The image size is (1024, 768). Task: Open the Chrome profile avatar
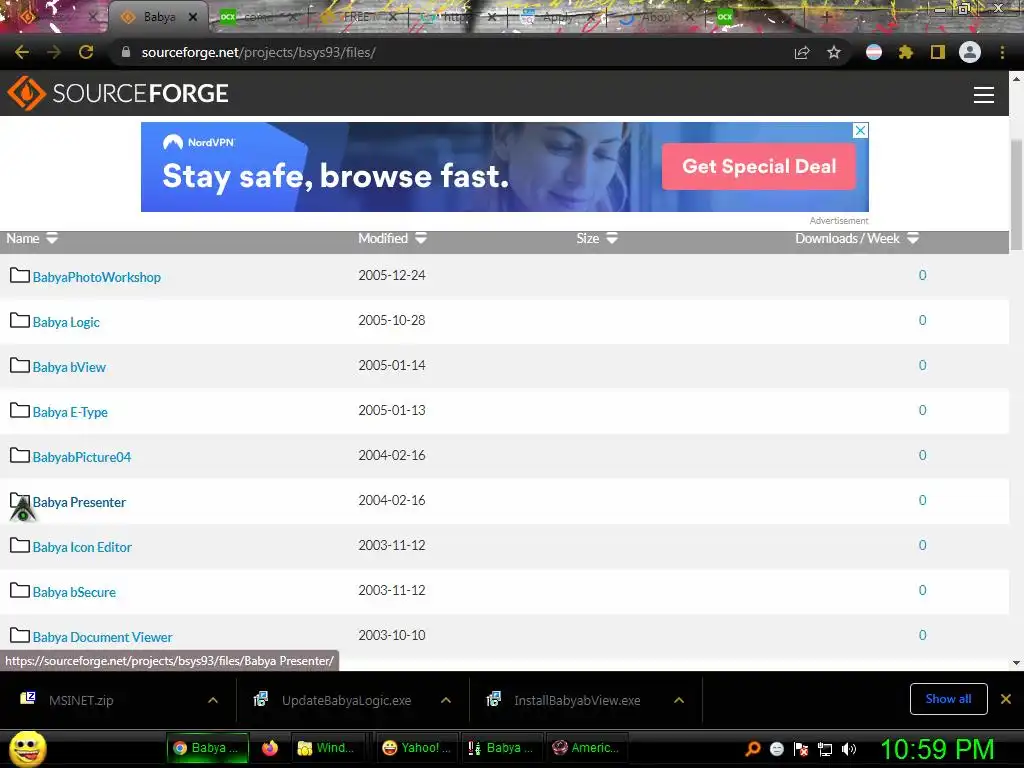coord(970,52)
